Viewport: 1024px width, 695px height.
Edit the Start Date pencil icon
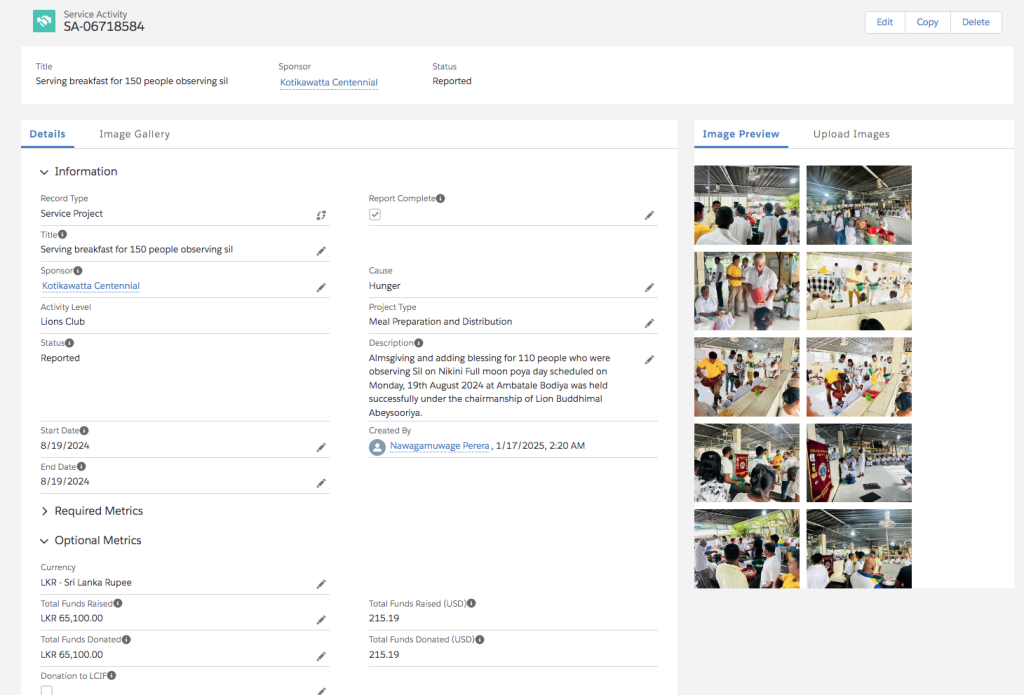pos(321,447)
